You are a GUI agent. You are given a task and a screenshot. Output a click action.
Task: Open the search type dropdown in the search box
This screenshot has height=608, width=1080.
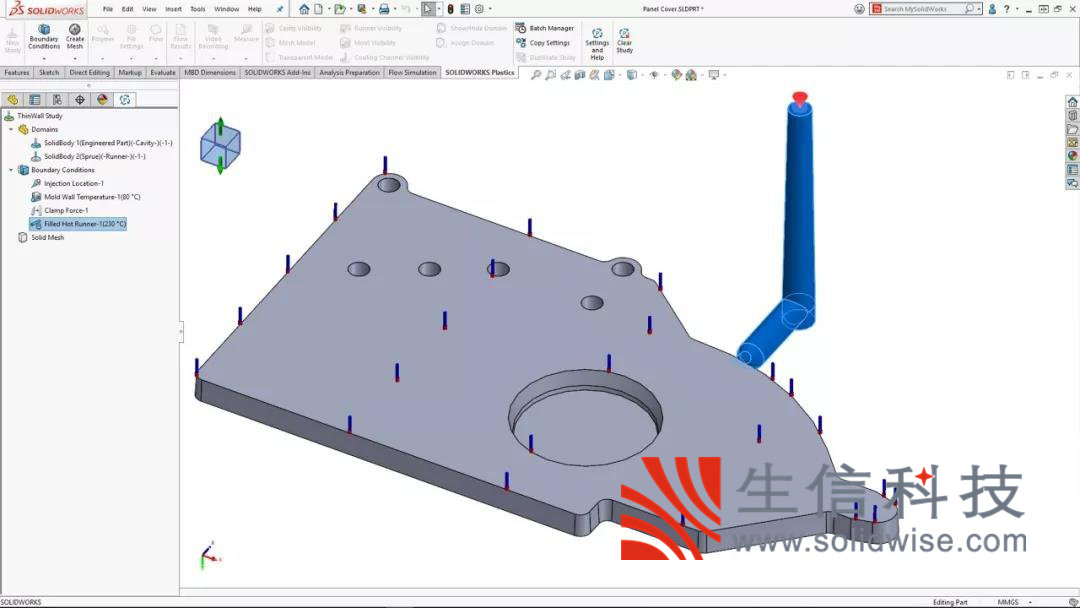click(x=979, y=9)
